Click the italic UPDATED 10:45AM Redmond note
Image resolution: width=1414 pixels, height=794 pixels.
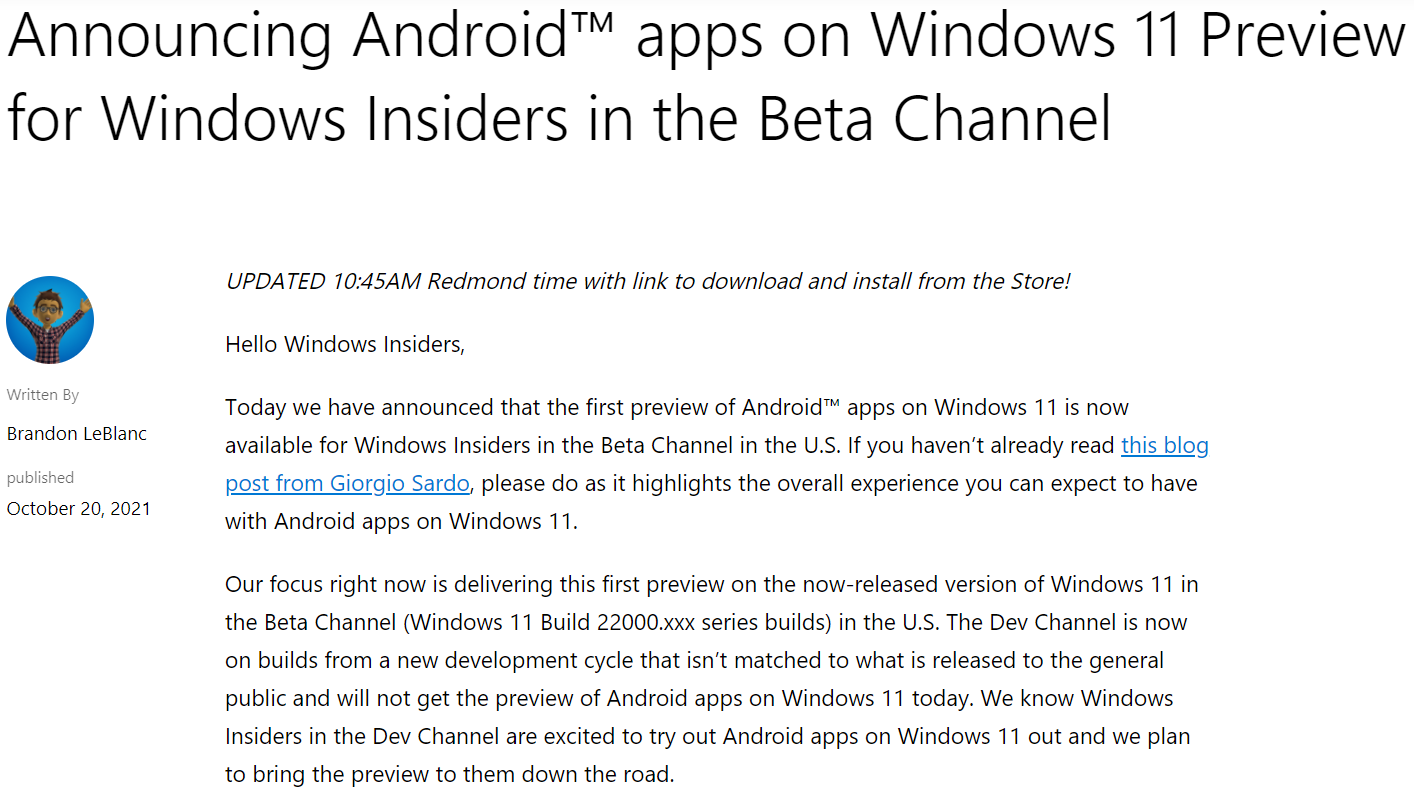coord(648,281)
